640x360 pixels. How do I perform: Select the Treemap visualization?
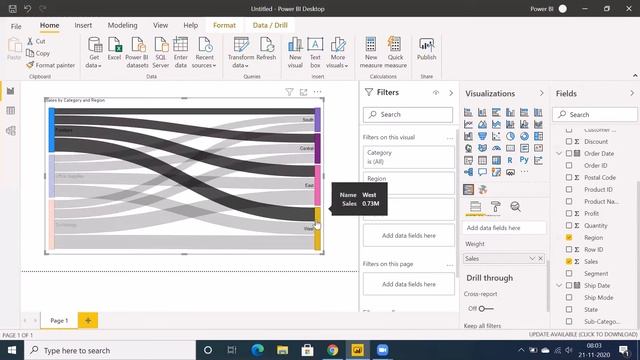point(538,136)
